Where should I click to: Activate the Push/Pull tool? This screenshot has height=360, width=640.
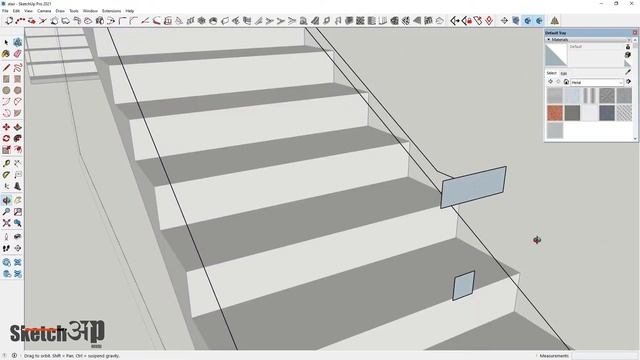click(18, 127)
